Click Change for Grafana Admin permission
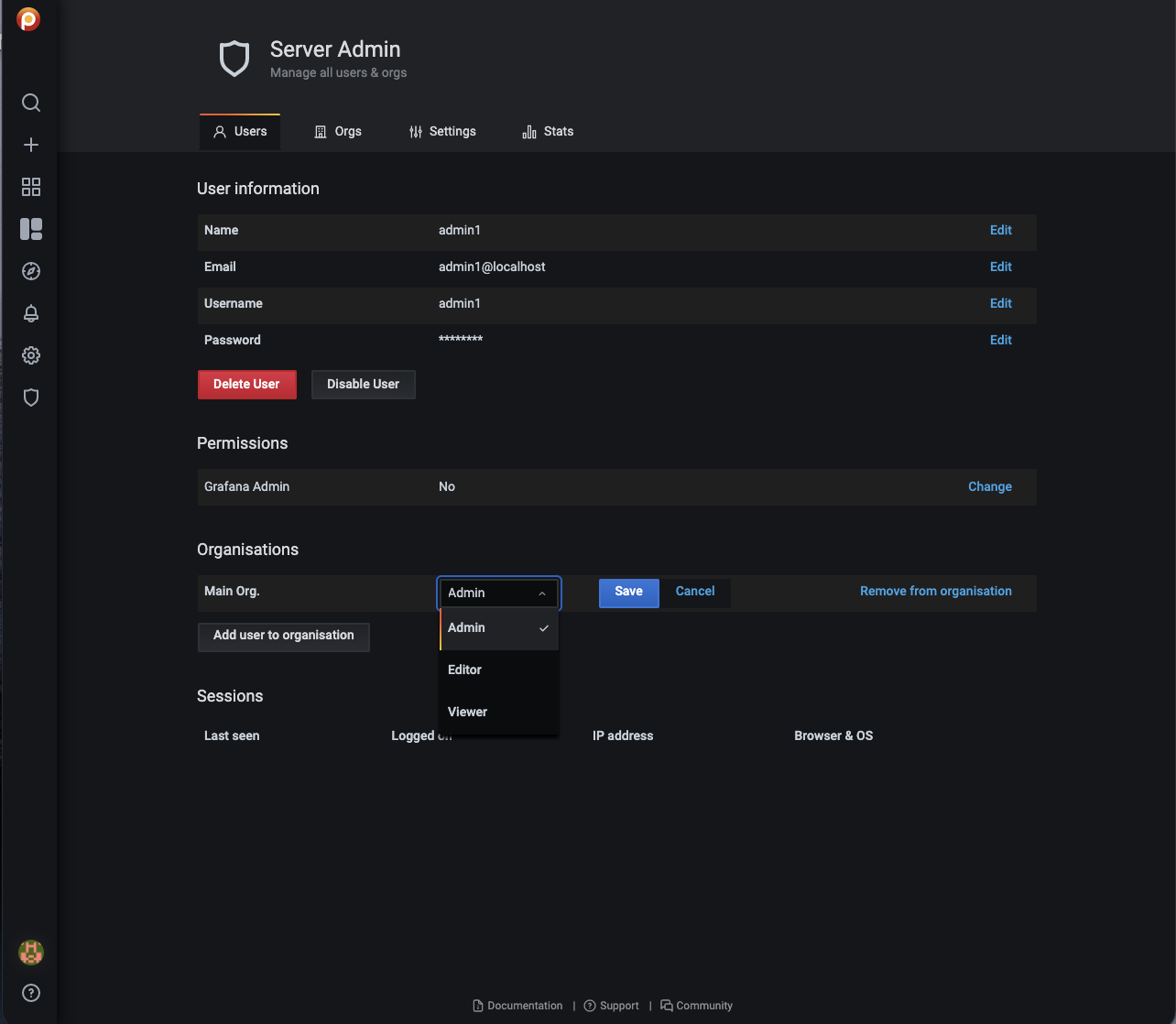 click(989, 487)
